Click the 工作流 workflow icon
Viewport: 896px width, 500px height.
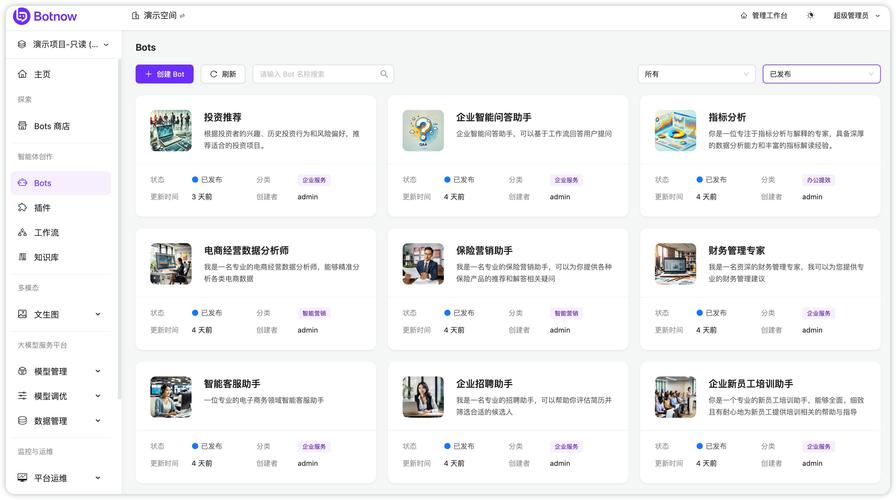[x=22, y=232]
